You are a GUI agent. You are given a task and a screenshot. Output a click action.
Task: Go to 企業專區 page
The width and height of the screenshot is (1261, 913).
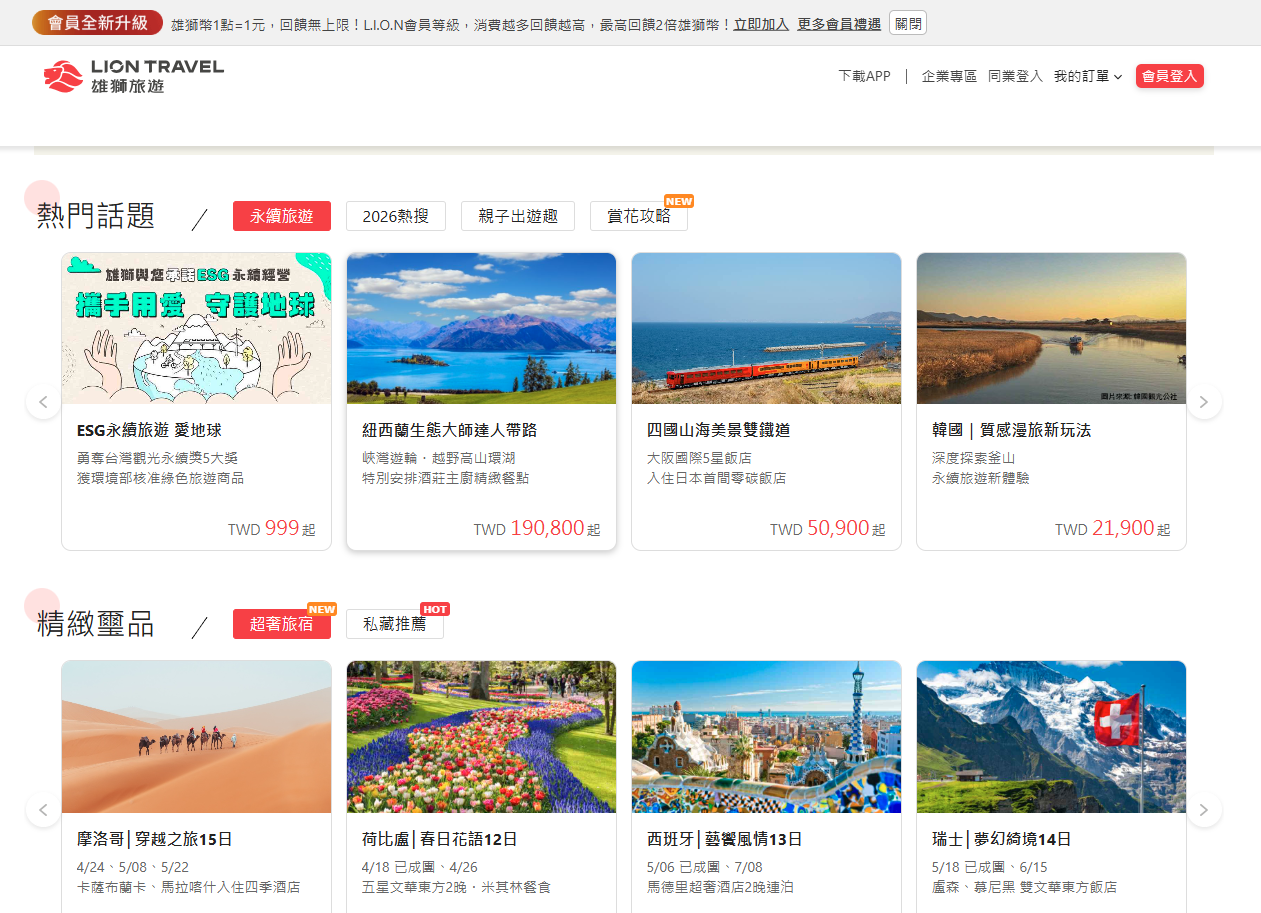(949, 76)
